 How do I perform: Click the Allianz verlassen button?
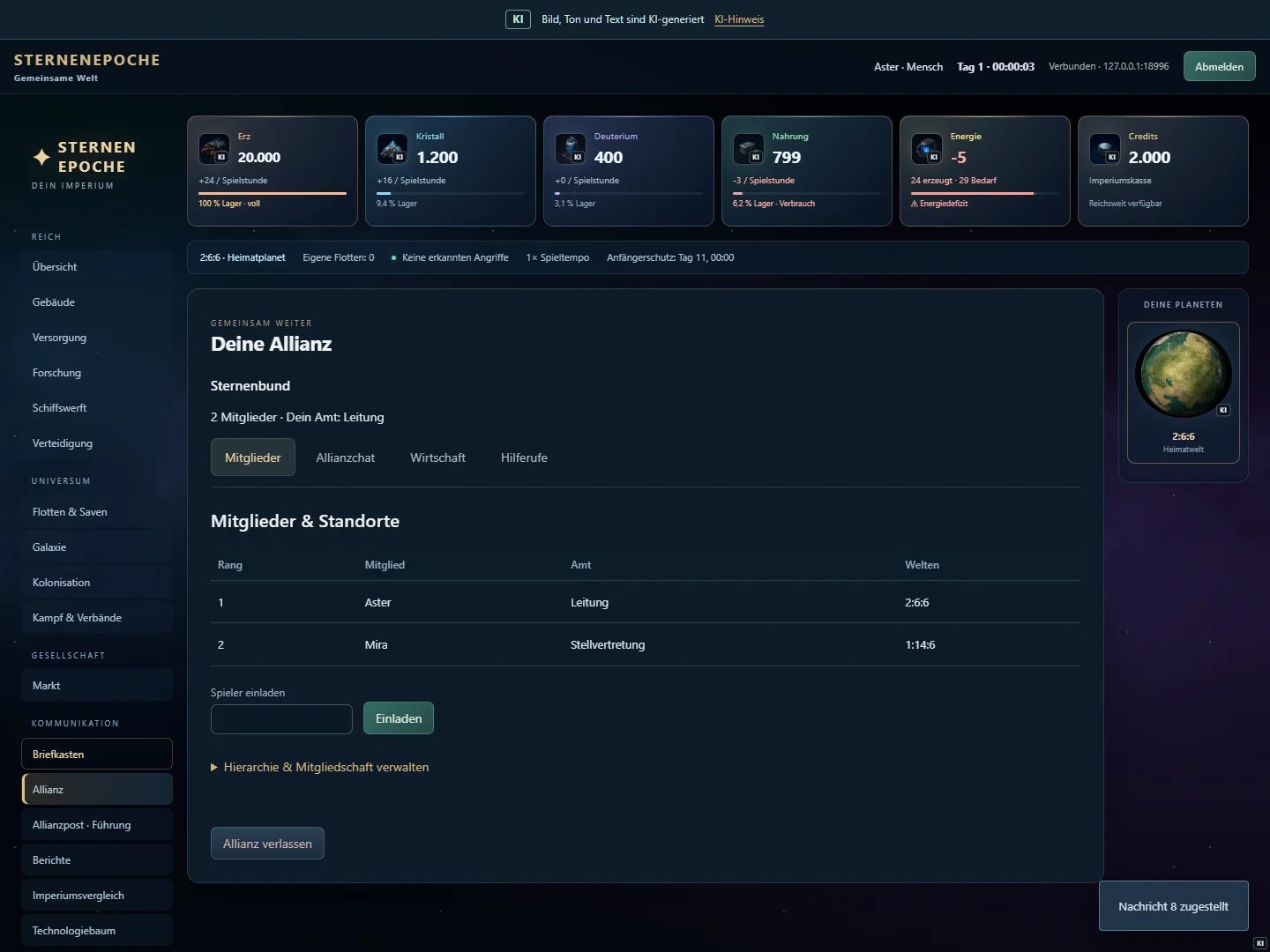pos(267,844)
